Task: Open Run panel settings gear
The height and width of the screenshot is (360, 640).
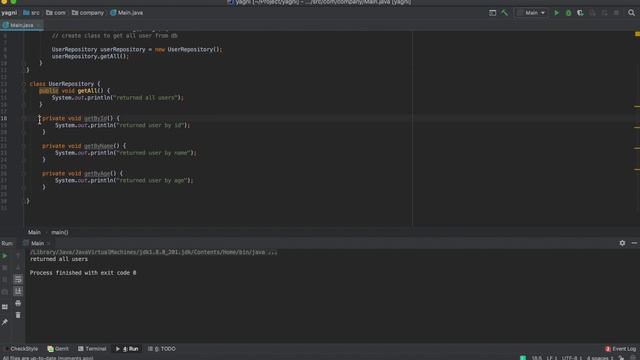Action: point(622,243)
